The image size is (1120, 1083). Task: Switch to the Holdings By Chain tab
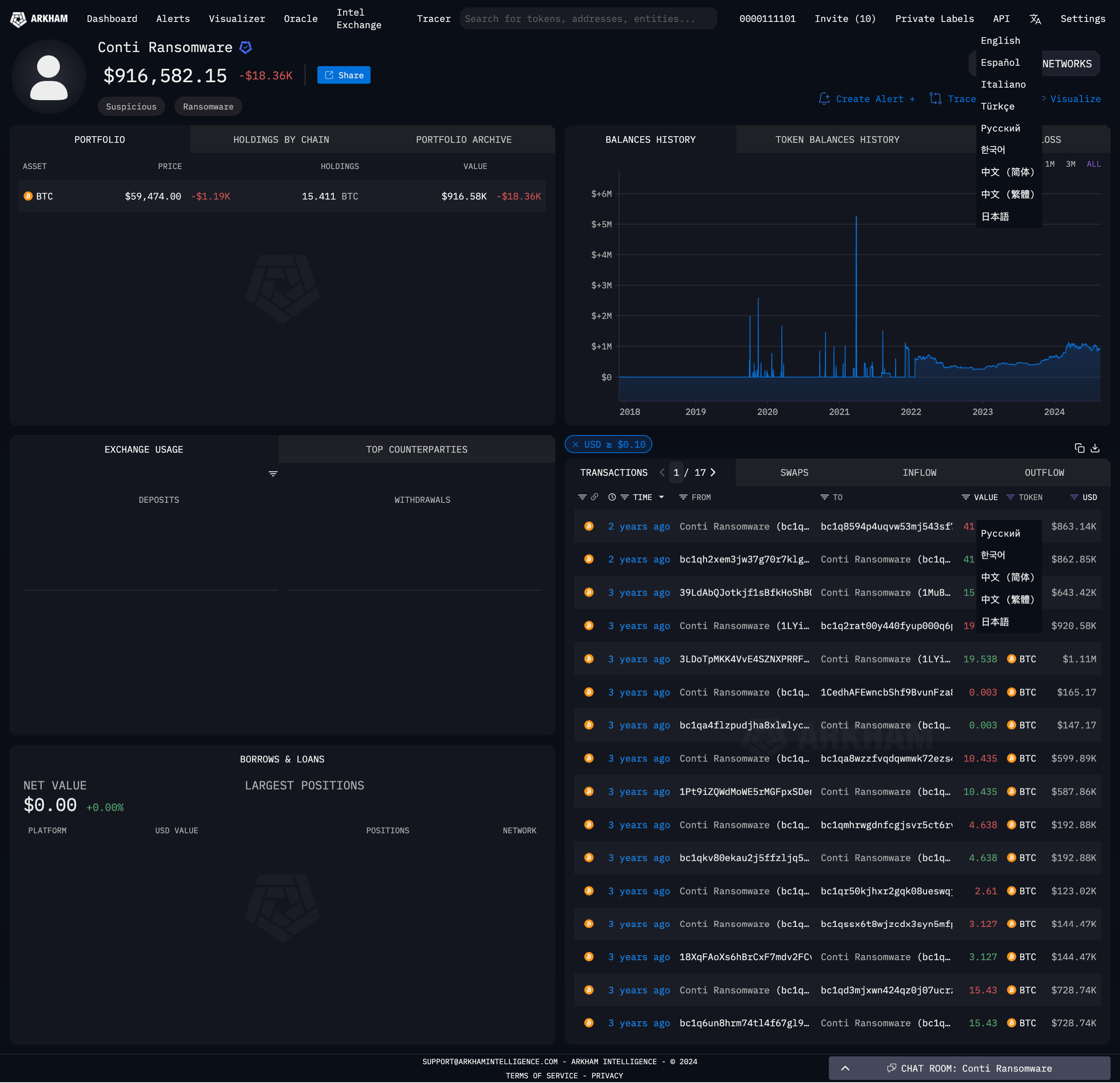[x=281, y=139]
